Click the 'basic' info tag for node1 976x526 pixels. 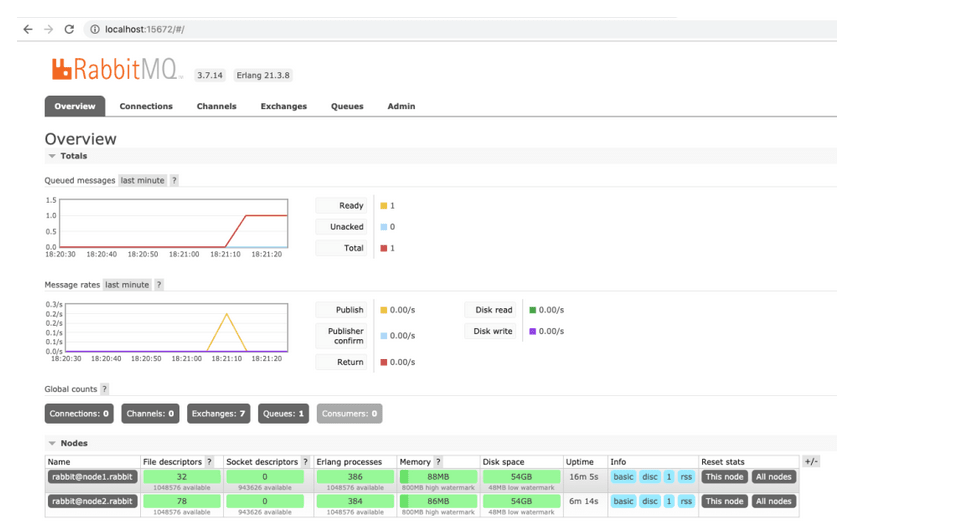(623, 477)
